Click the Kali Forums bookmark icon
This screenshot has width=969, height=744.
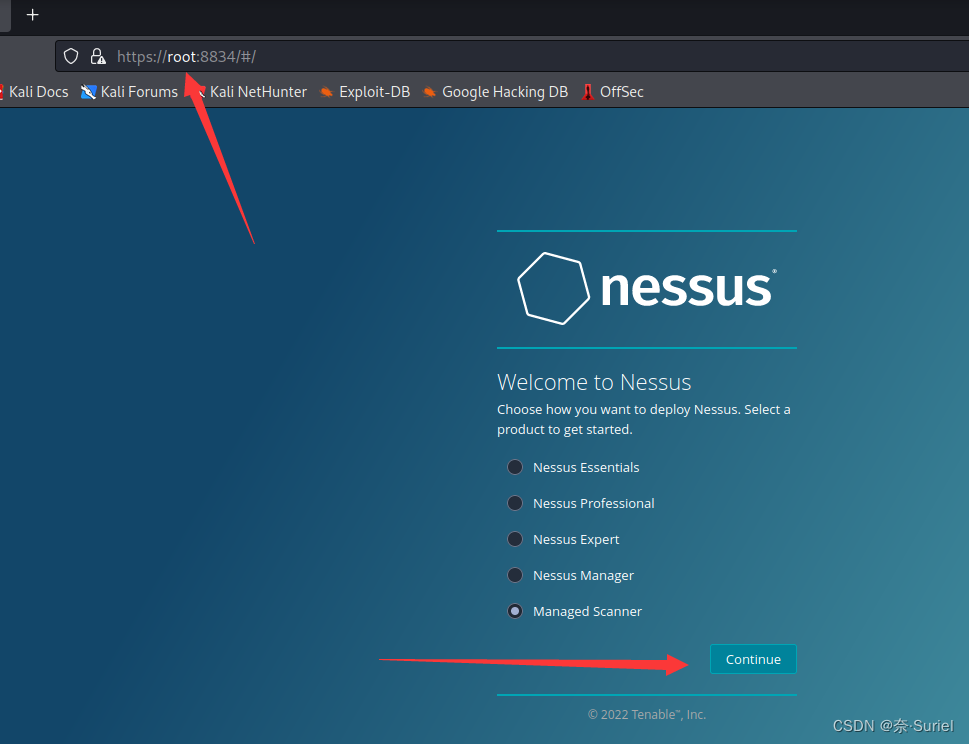point(88,92)
